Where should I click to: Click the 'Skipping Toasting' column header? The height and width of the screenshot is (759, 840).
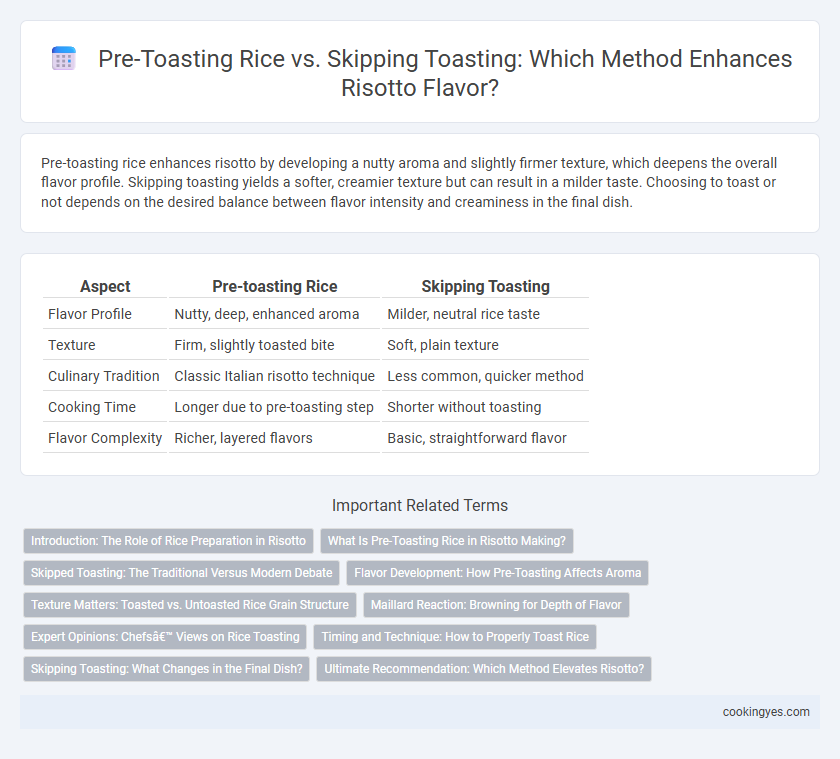[485, 287]
